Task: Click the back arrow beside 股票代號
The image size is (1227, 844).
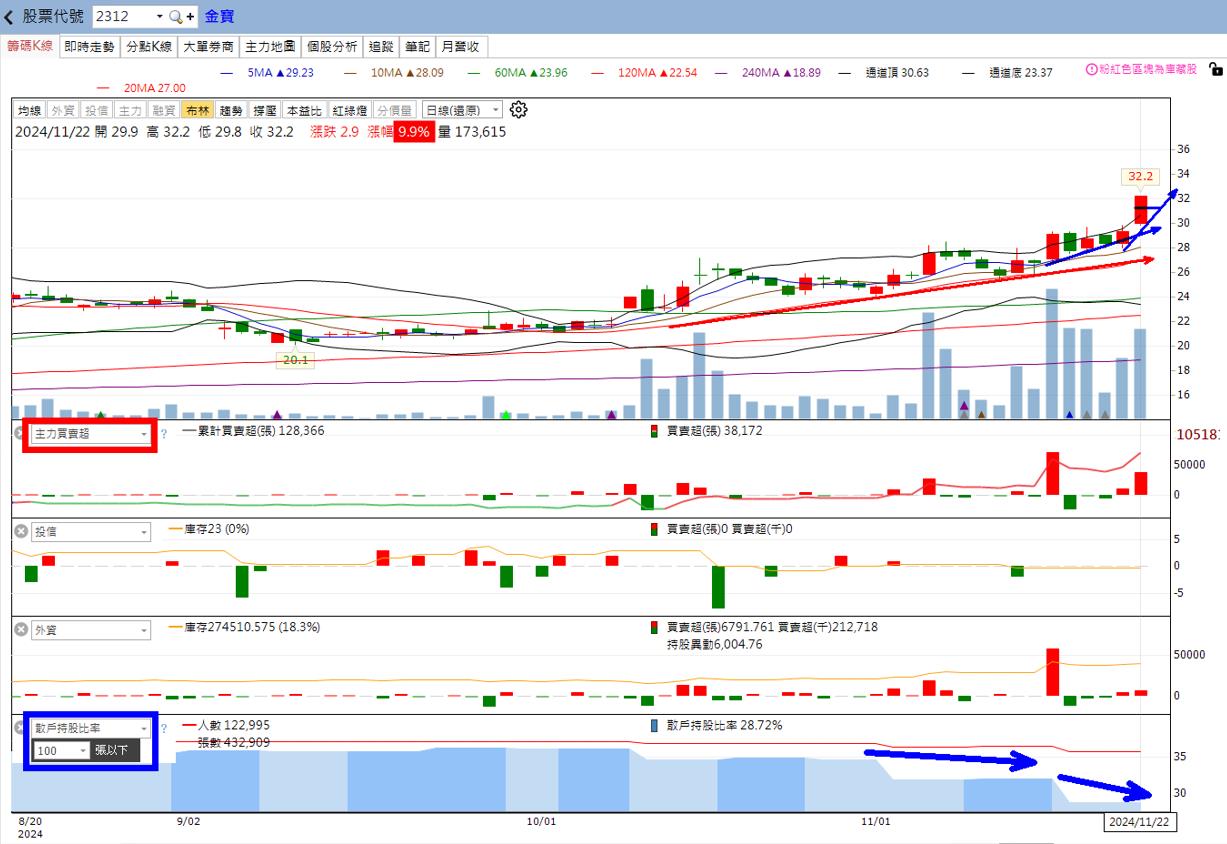Action: pos(10,17)
